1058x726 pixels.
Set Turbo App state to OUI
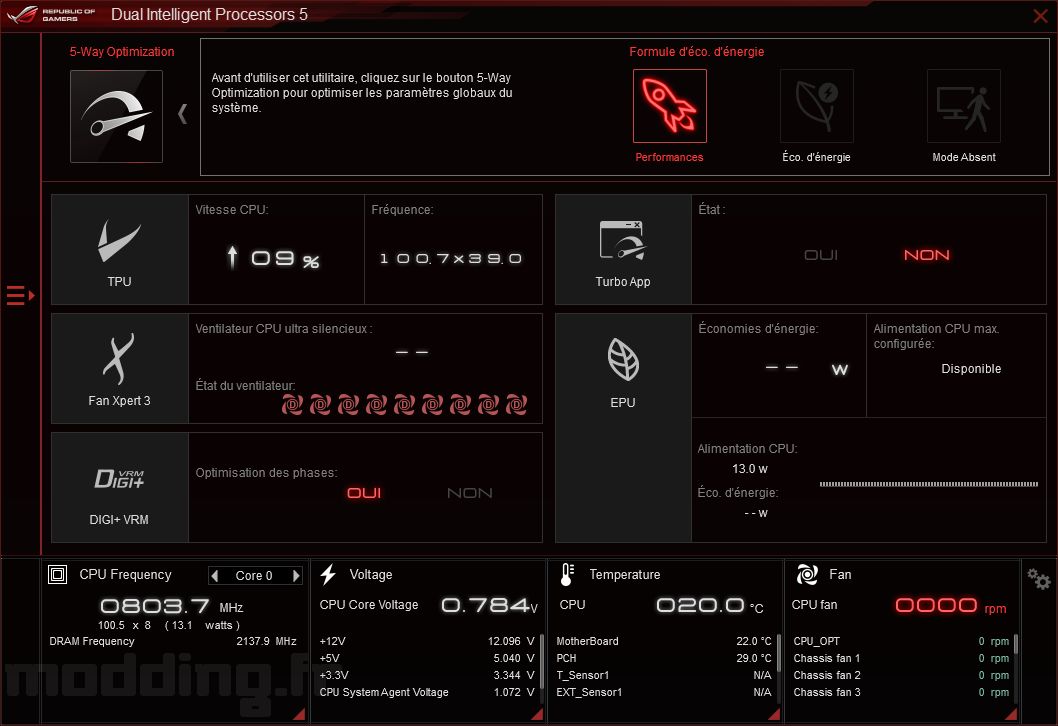(x=820, y=255)
